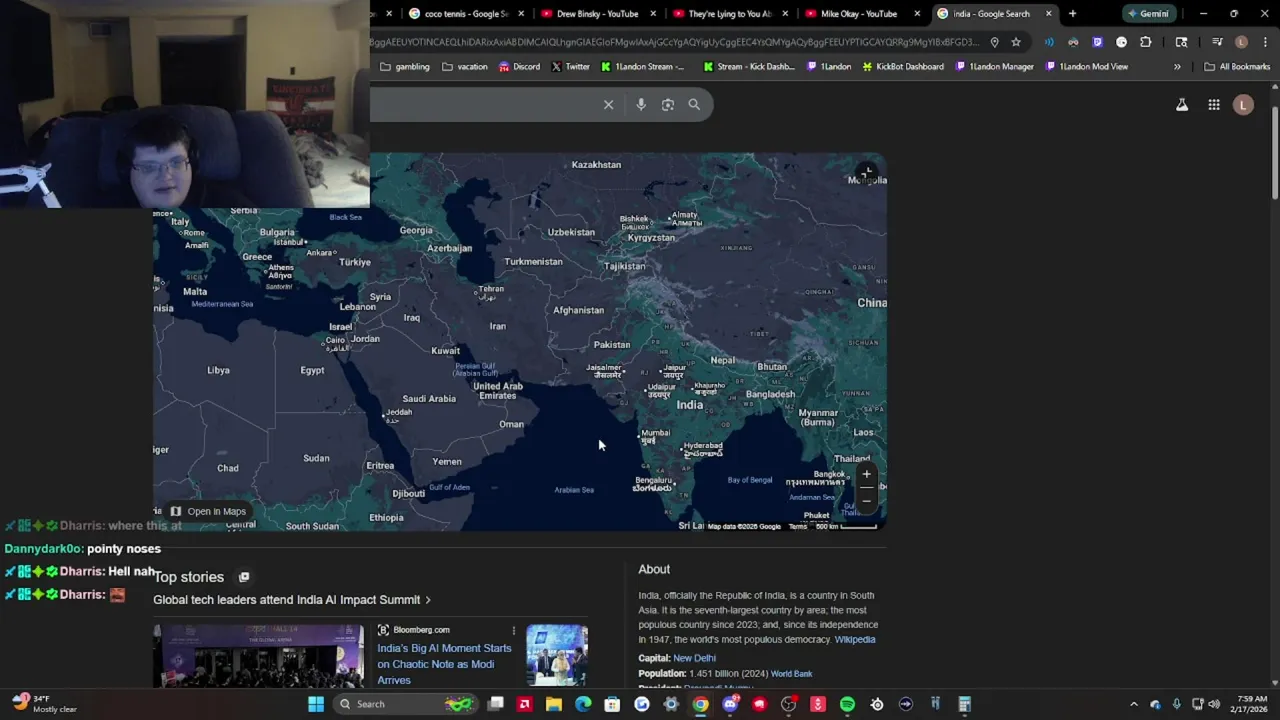1280x720 pixels.
Task: Open the gambling bookmarks folder
Action: click(x=405, y=67)
